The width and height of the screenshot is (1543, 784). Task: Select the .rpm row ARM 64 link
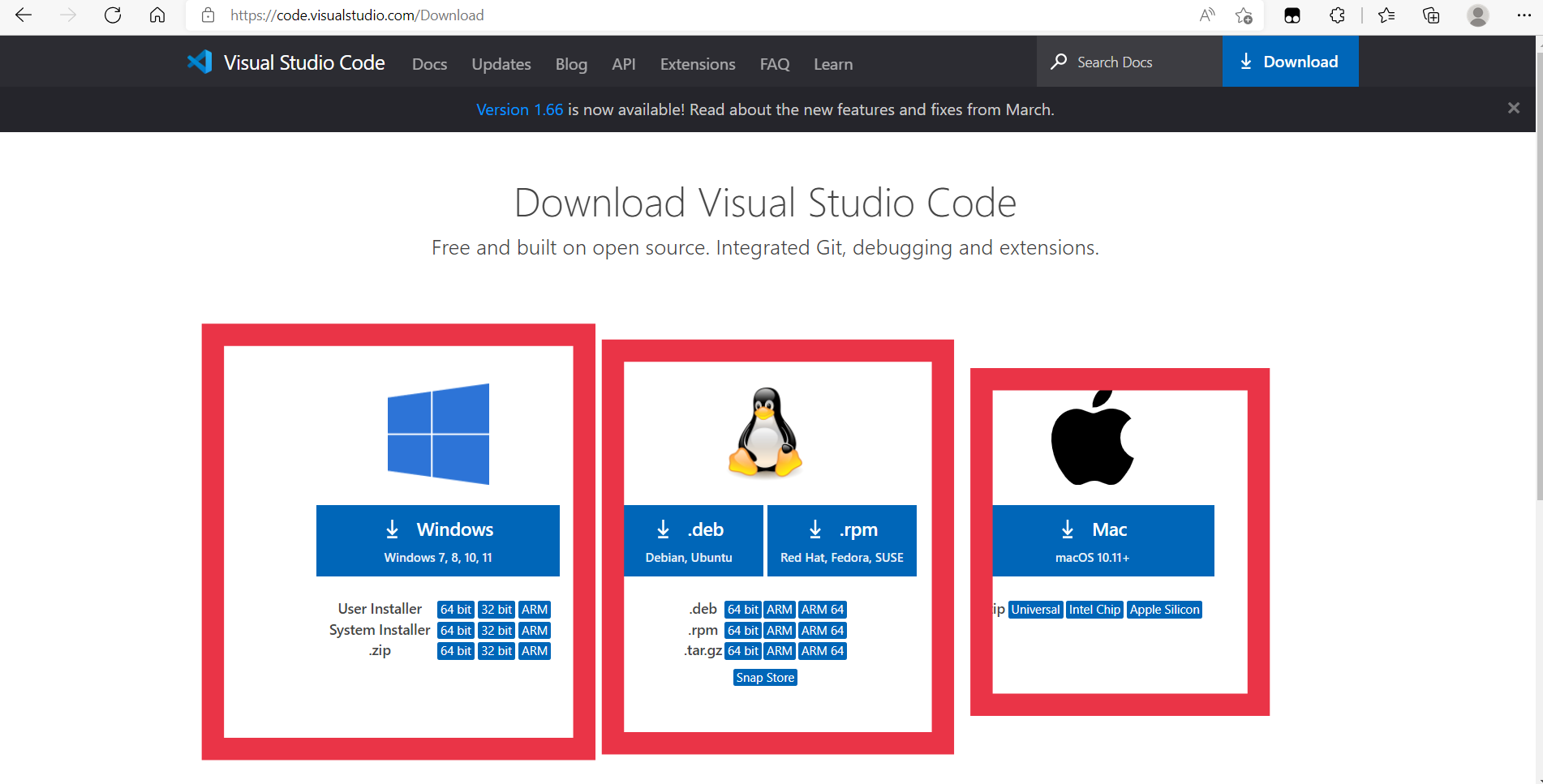823,631
